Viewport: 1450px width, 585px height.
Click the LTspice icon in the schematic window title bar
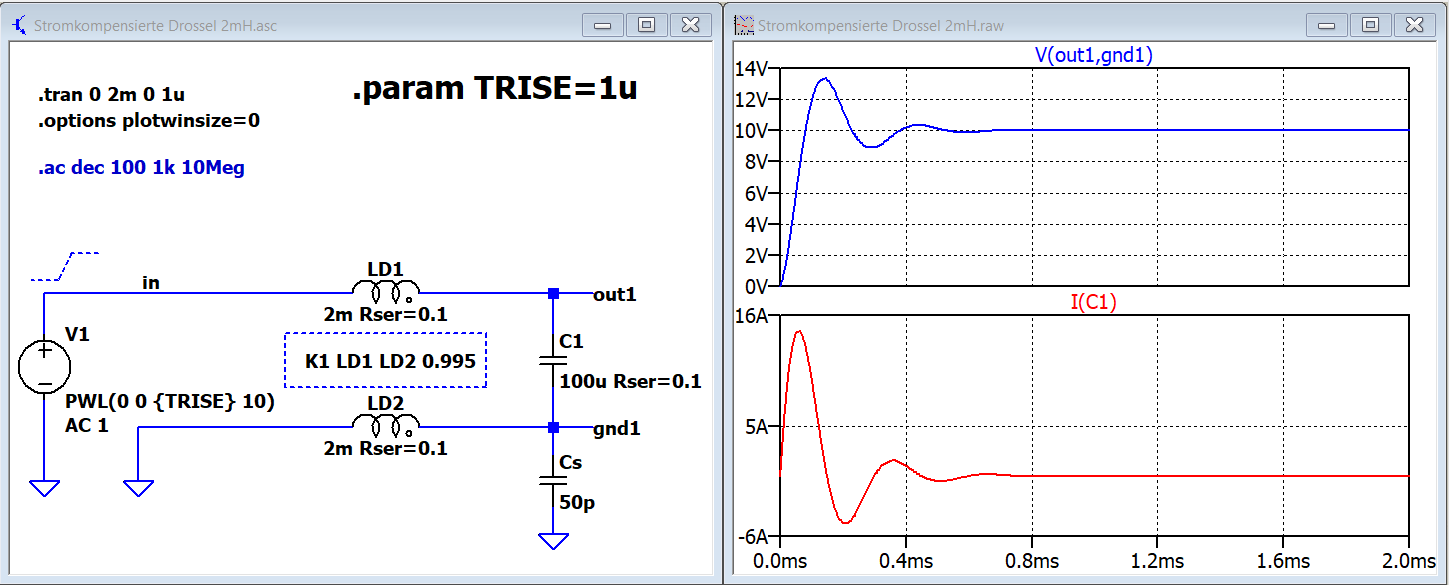[x=18, y=25]
